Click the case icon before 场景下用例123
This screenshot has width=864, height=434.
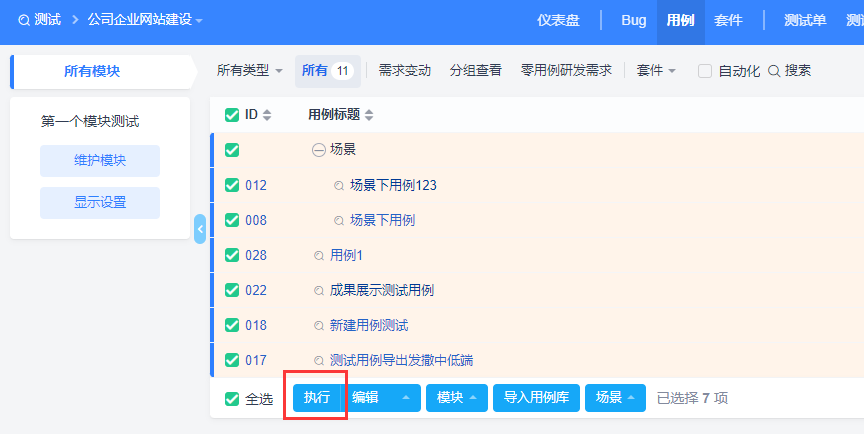coord(339,186)
